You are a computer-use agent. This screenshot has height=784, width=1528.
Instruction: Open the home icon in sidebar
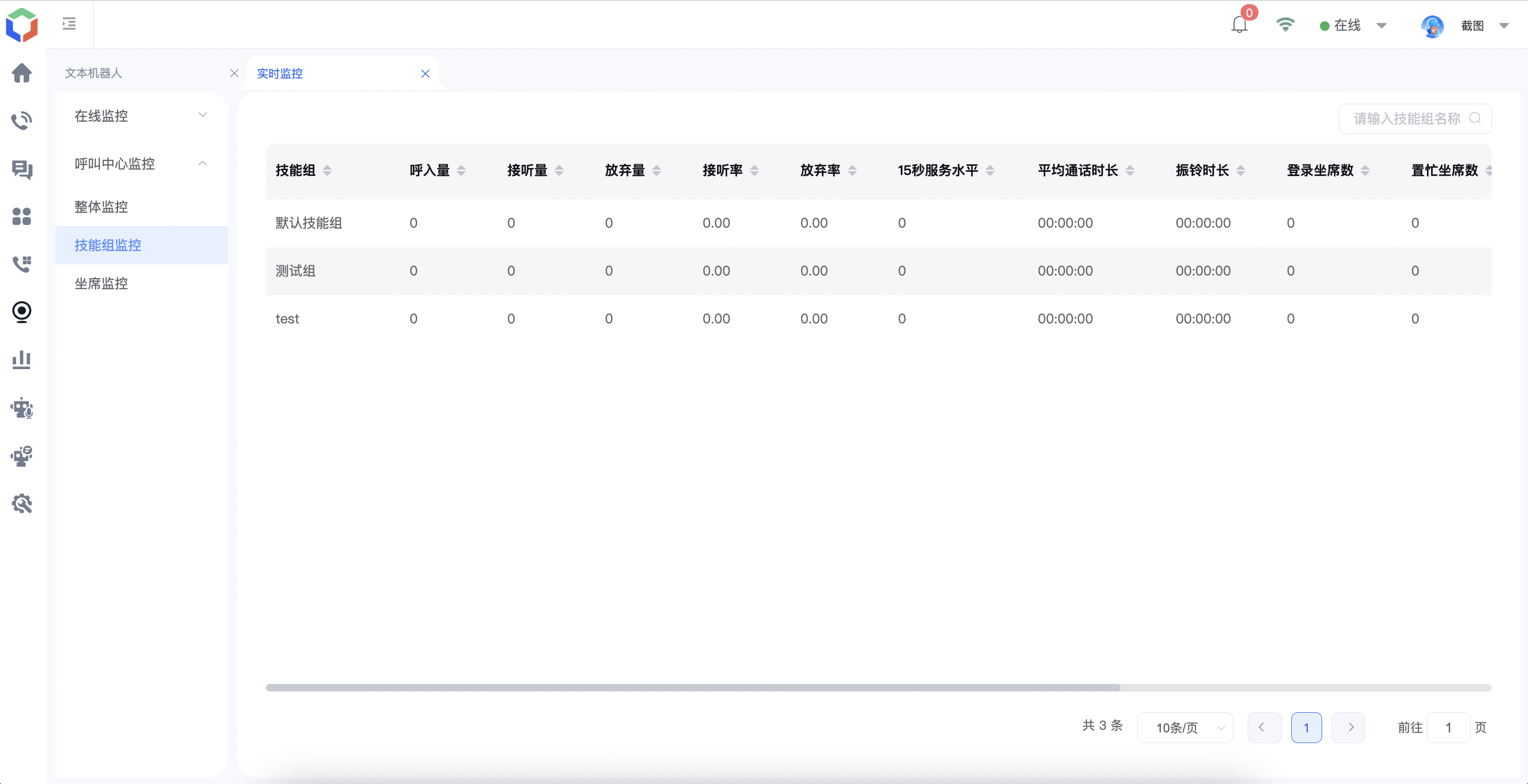pyautogui.click(x=22, y=73)
